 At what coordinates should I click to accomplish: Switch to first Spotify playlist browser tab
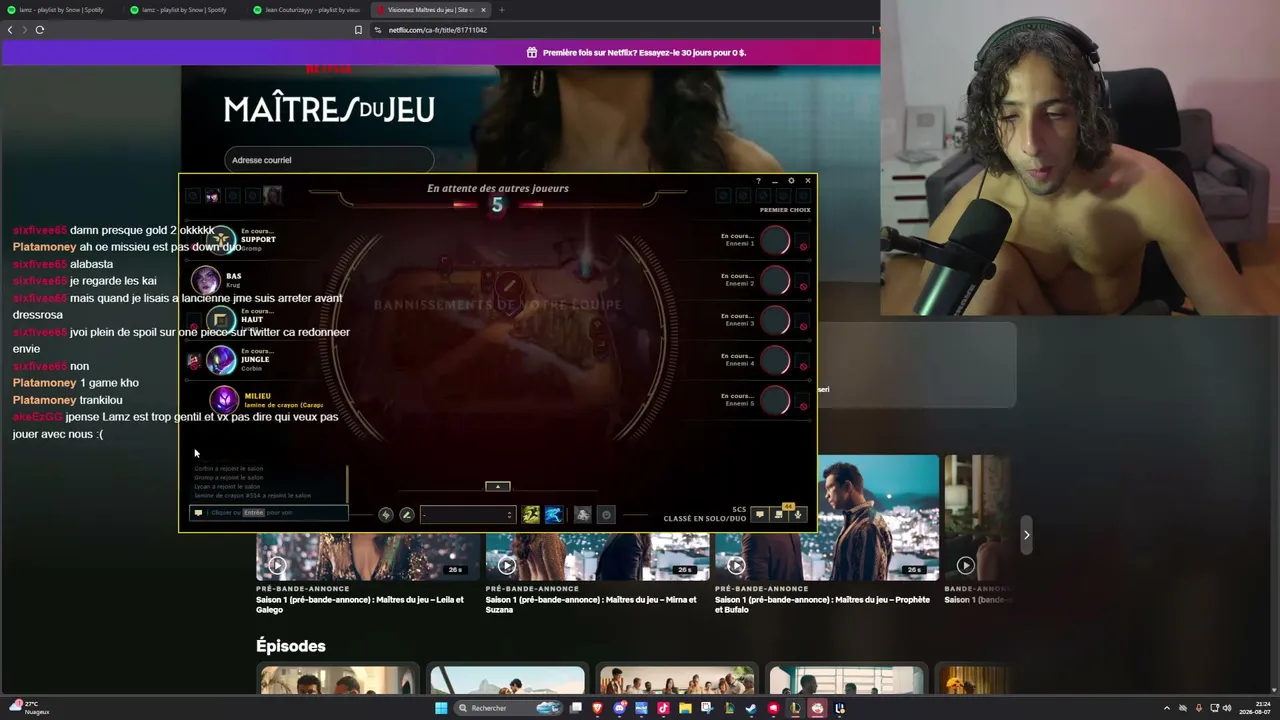pos(60,10)
